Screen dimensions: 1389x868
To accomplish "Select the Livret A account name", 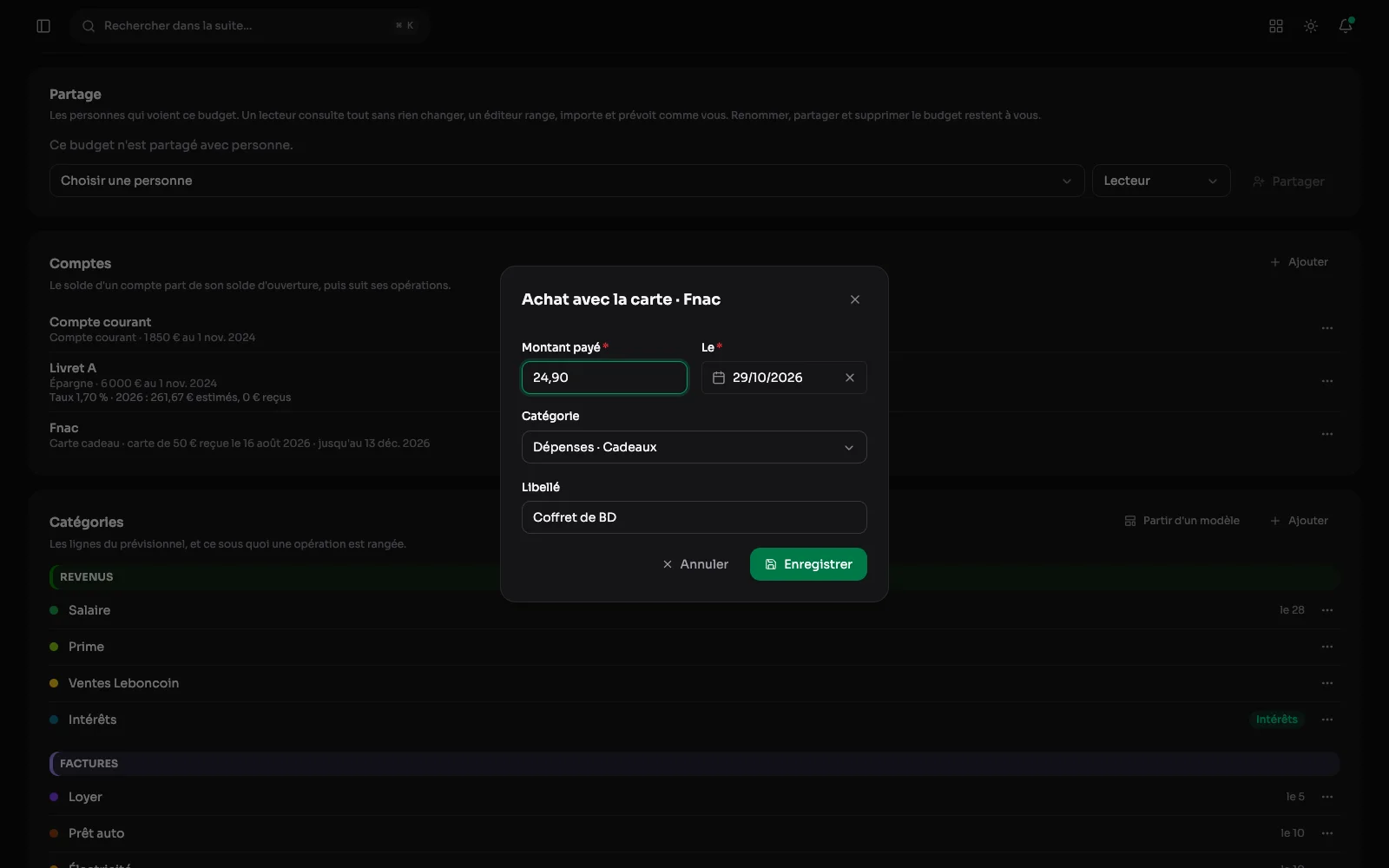I will pyautogui.click(x=73, y=368).
